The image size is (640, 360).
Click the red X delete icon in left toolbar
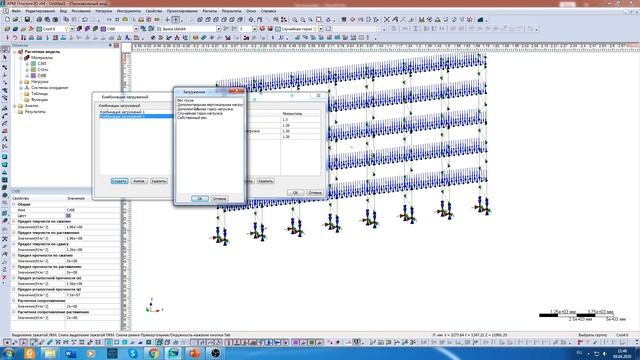pyautogui.click(x=5, y=278)
